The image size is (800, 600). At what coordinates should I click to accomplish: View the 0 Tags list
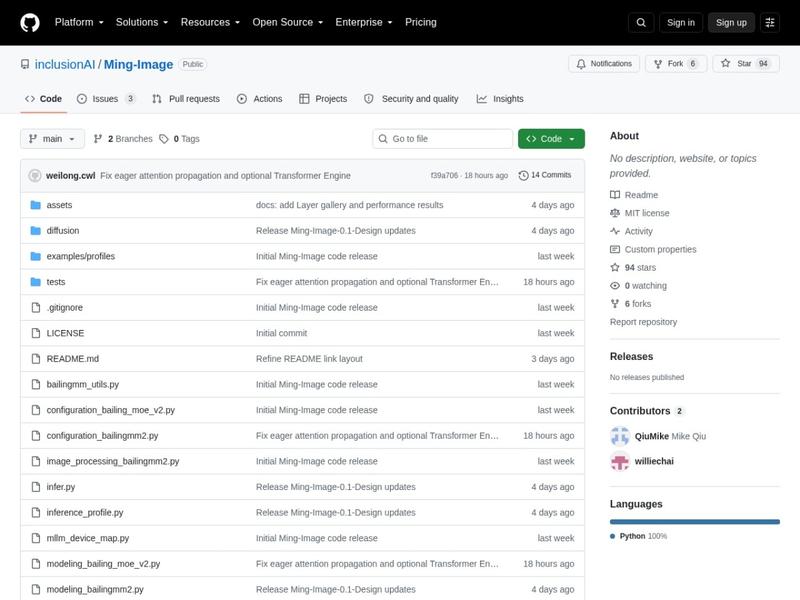(x=179, y=139)
